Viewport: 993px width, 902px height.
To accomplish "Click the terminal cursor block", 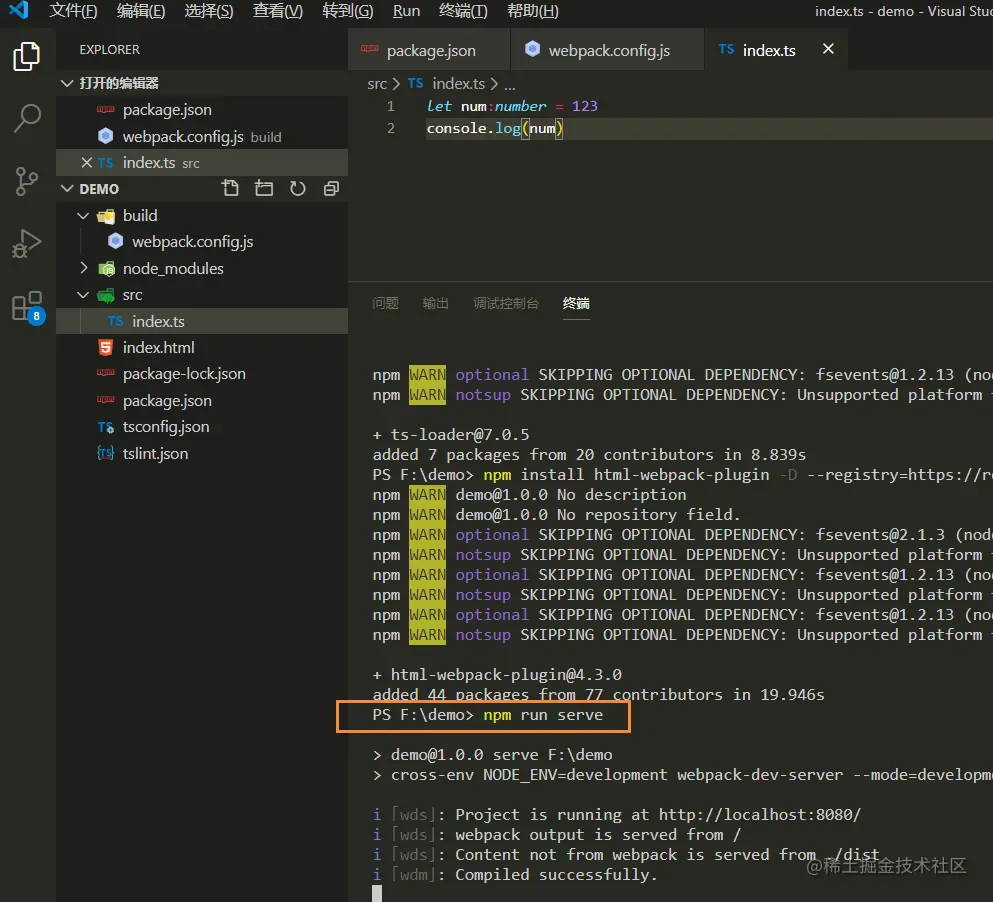I will point(377,894).
